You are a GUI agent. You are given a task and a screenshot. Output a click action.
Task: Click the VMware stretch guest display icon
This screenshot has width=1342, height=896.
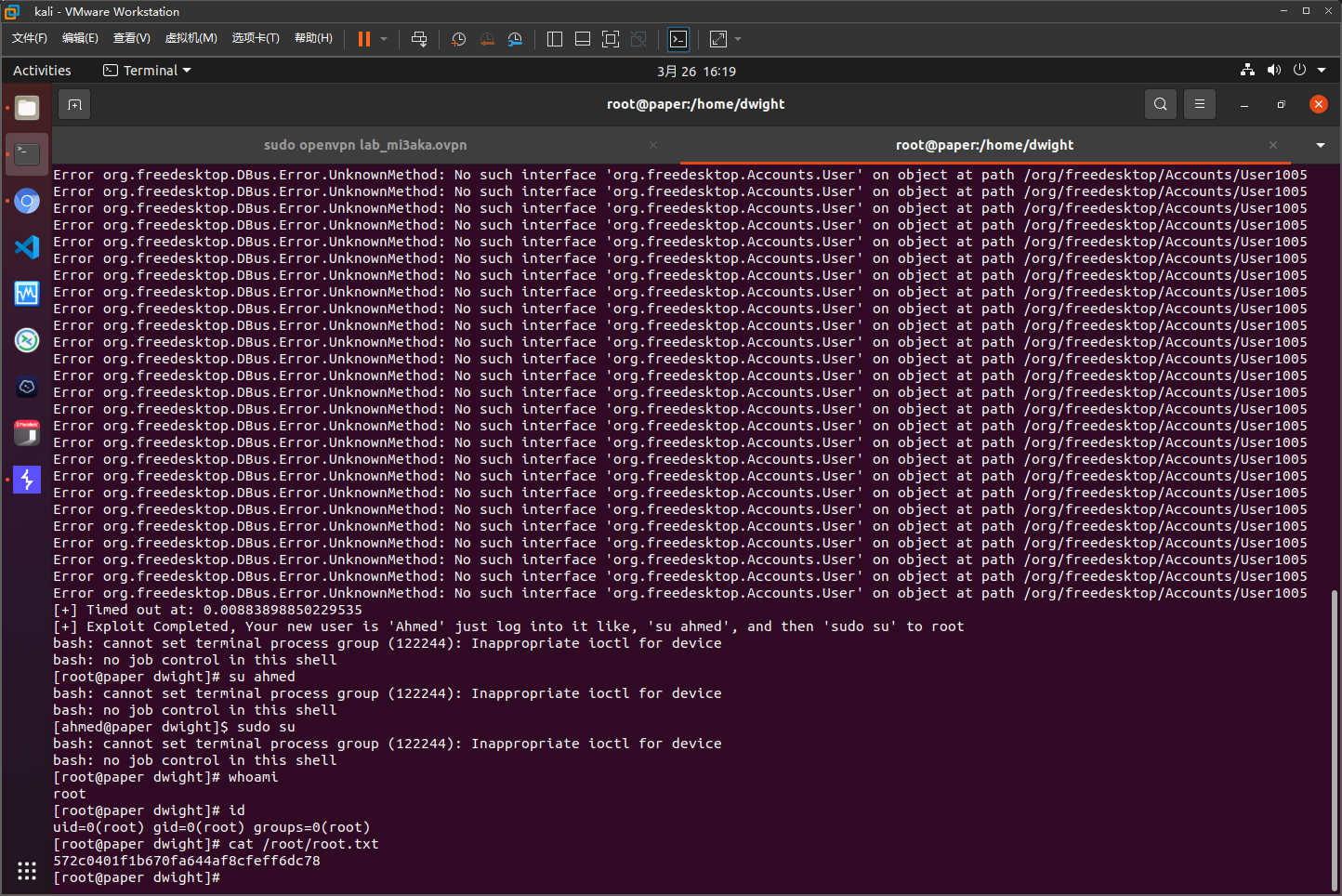coord(718,39)
